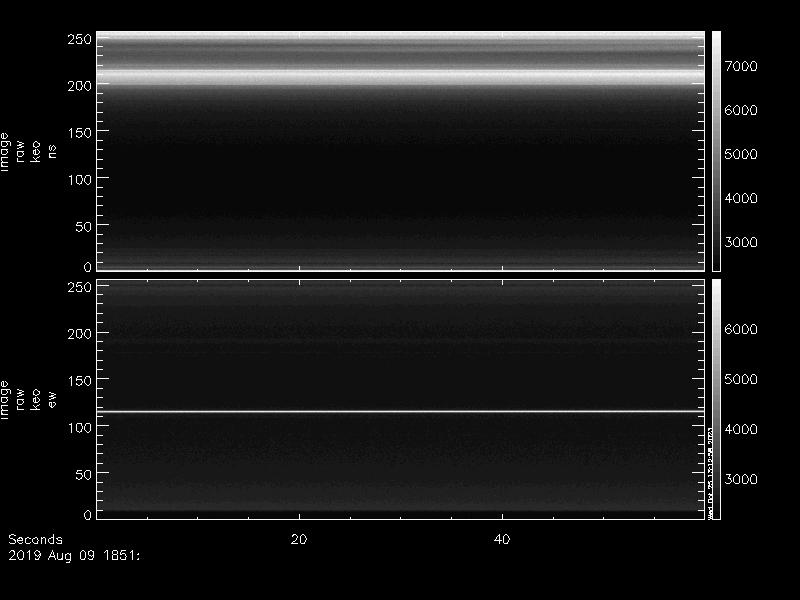Click the 4000 value on the bottom colorbar
Screen dimensions: 800x600
point(741,429)
